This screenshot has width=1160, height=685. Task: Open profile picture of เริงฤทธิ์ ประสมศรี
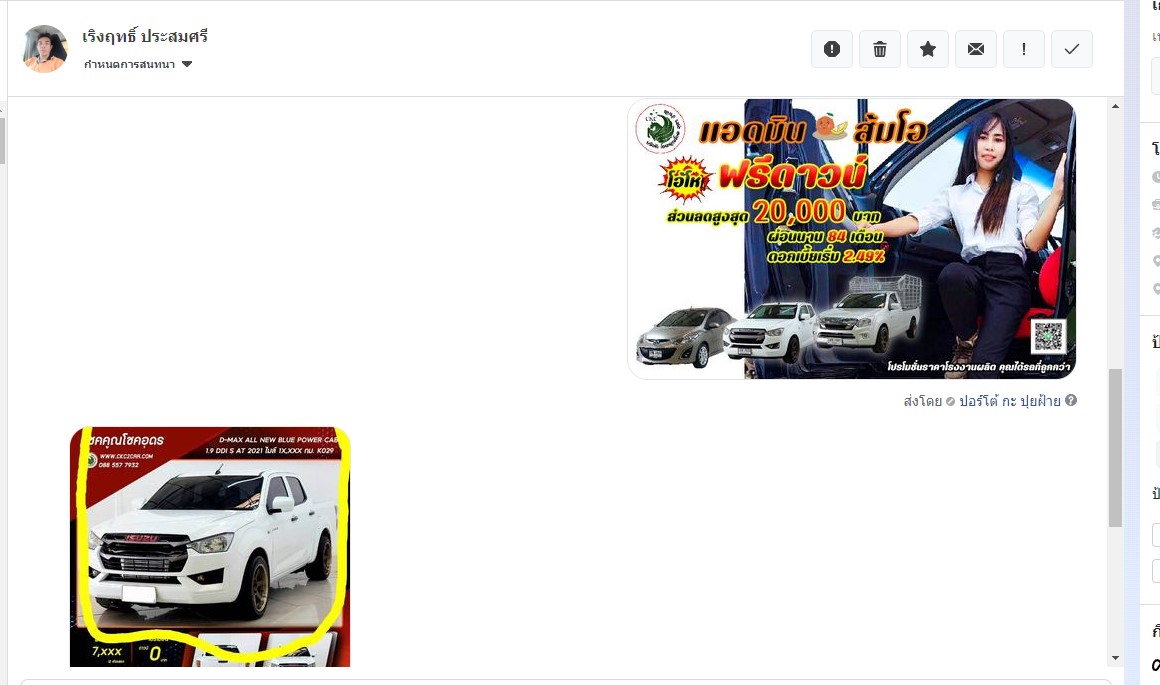[x=45, y=49]
